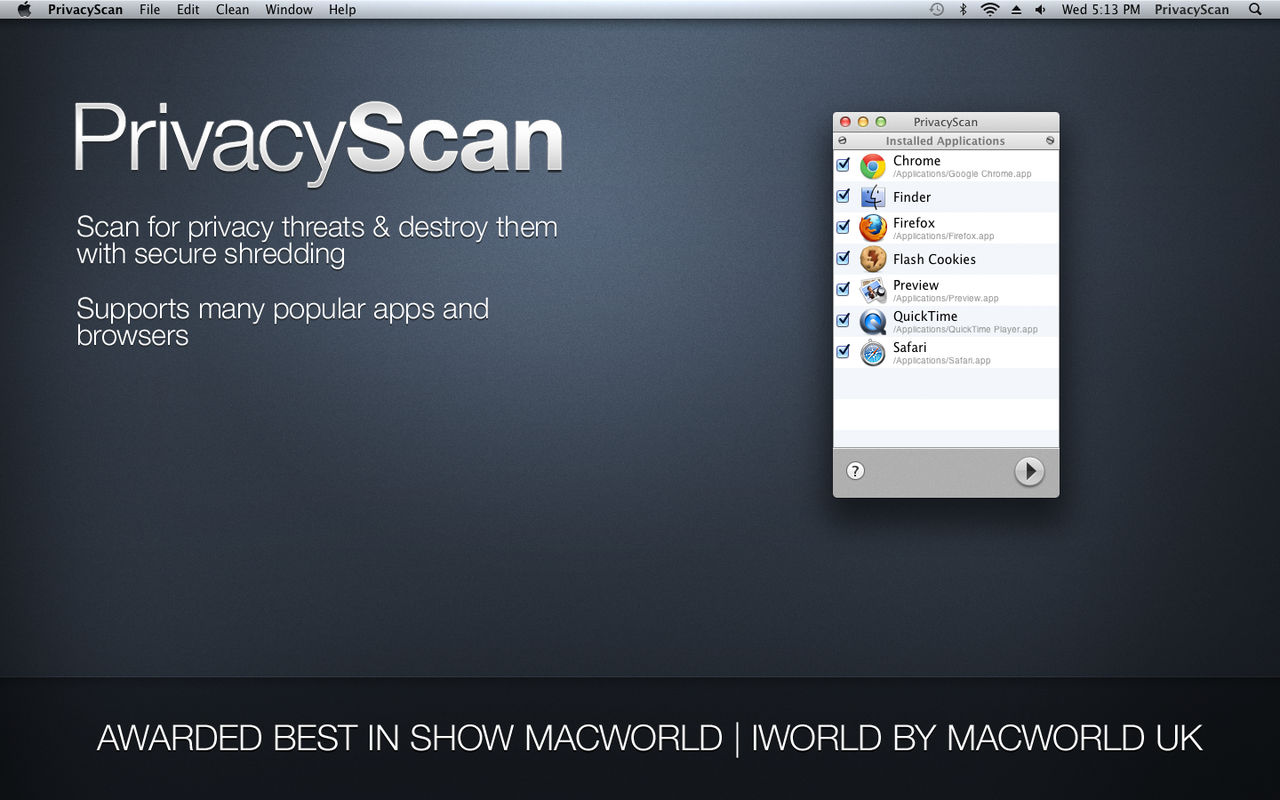Screen dimensions: 1280x800
Task: Open Time Machine menu bar icon
Action: point(936,9)
